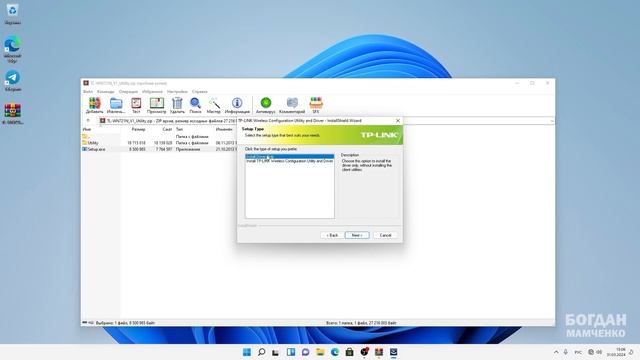Open the Файл menu in WinRAR
Viewport: 640px width, 360px height.
(88, 91)
